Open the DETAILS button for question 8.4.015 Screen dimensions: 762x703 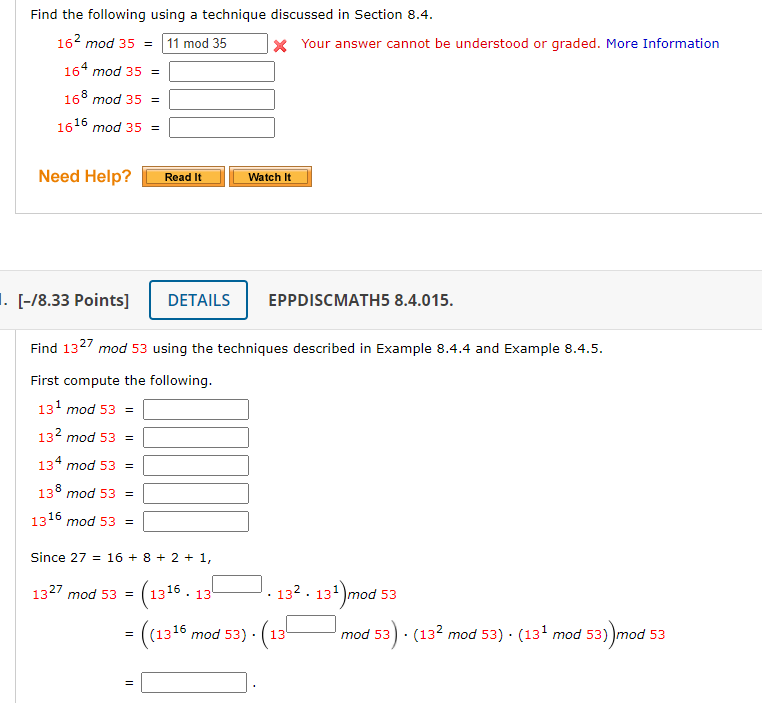pos(198,300)
